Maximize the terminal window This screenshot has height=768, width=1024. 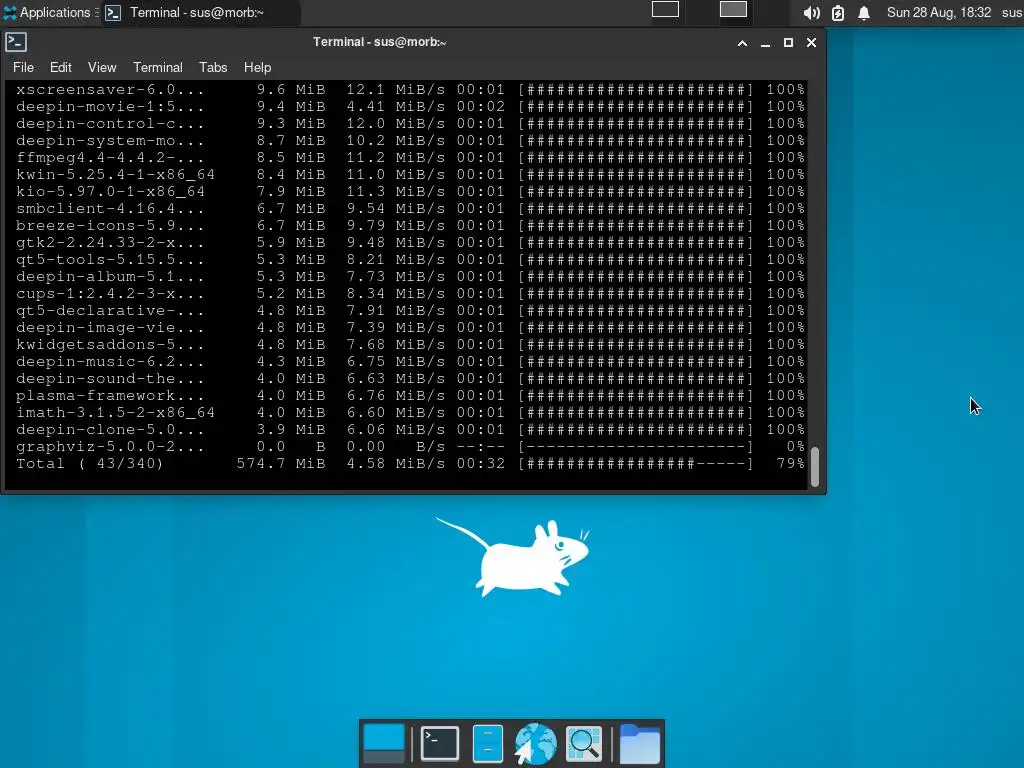coord(788,42)
